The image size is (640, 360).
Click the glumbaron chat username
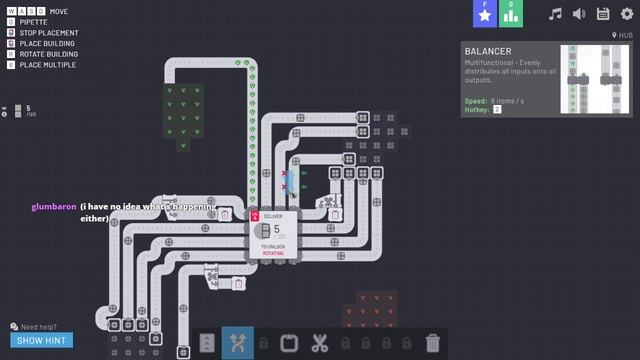coord(54,207)
